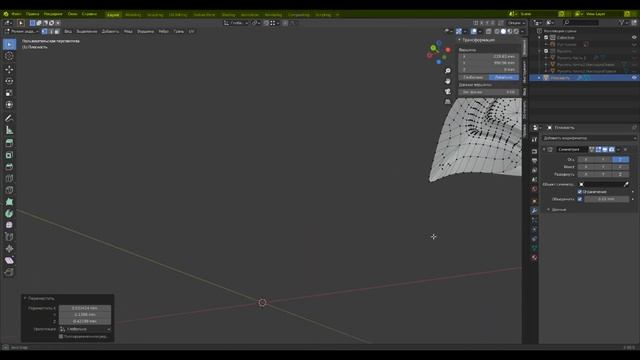Enable Z axis button in the Ось row
The image size is (640, 360).
click(620, 160)
